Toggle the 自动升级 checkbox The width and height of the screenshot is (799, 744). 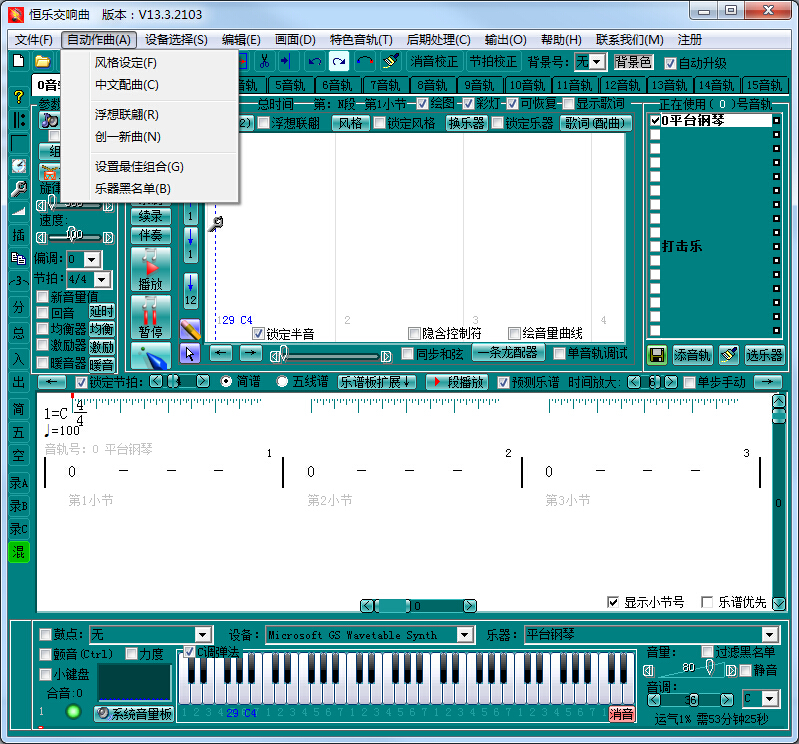click(x=671, y=63)
